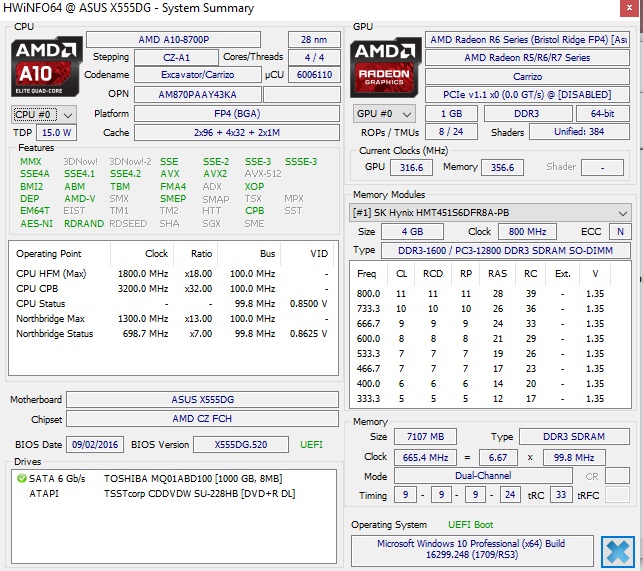
Task: Click the BIOS Version X555DG.520 field
Action: (x=241, y=445)
